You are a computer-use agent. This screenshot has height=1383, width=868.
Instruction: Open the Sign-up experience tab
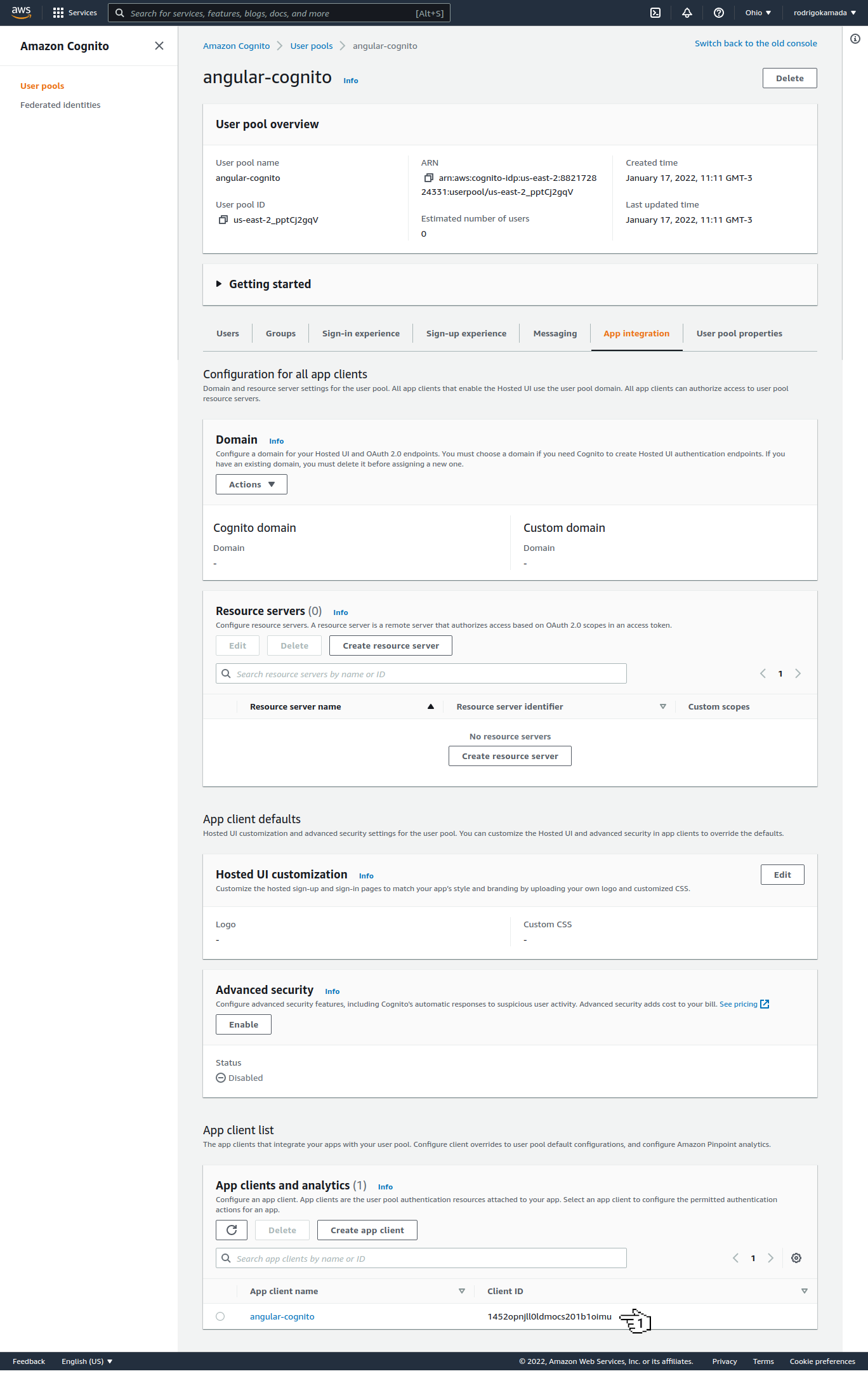[466, 333]
